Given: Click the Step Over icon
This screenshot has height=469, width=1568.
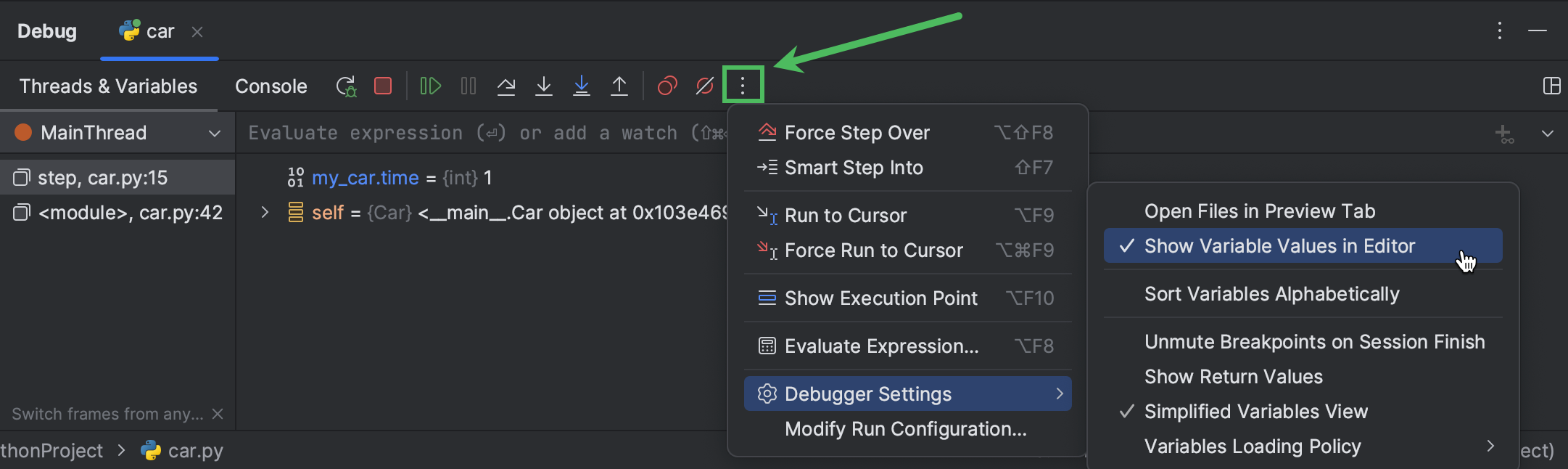Looking at the screenshot, I should click(506, 86).
